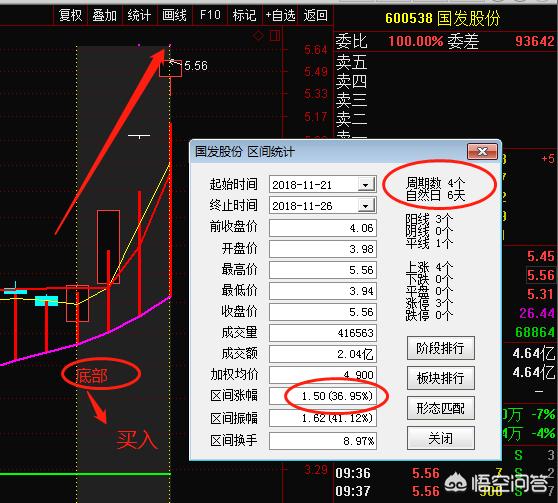This screenshot has width=558, height=503.
Task: Click the 板块排行 button
Action: pos(441,378)
